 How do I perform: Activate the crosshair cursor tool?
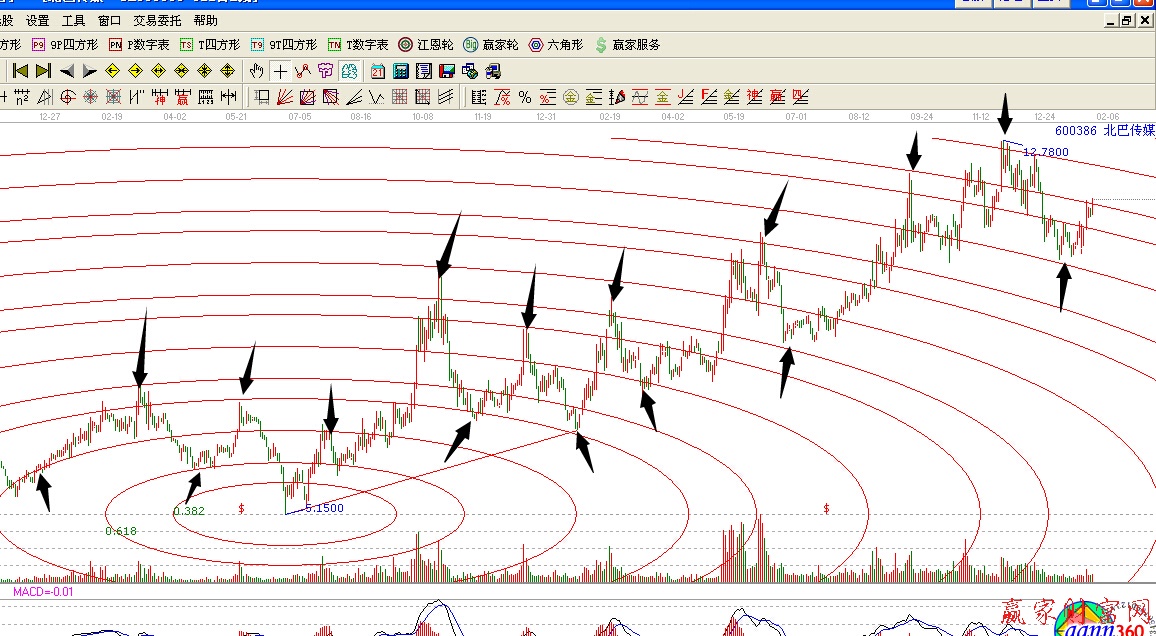click(280, 71)
